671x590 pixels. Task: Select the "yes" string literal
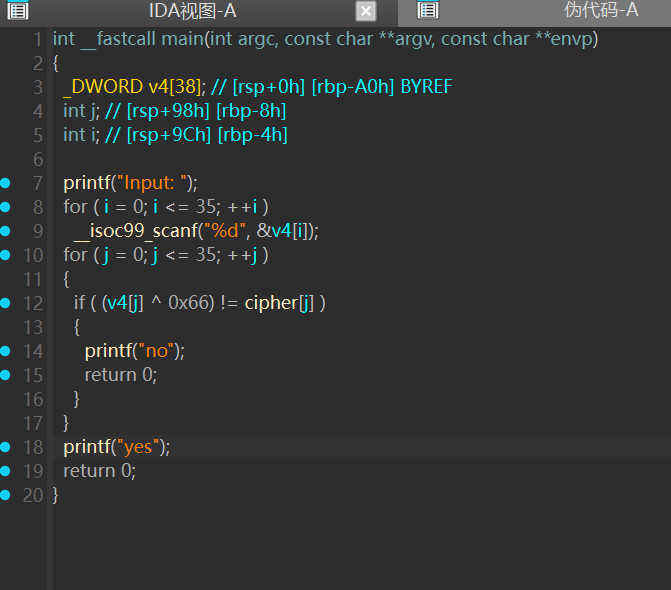138,447
